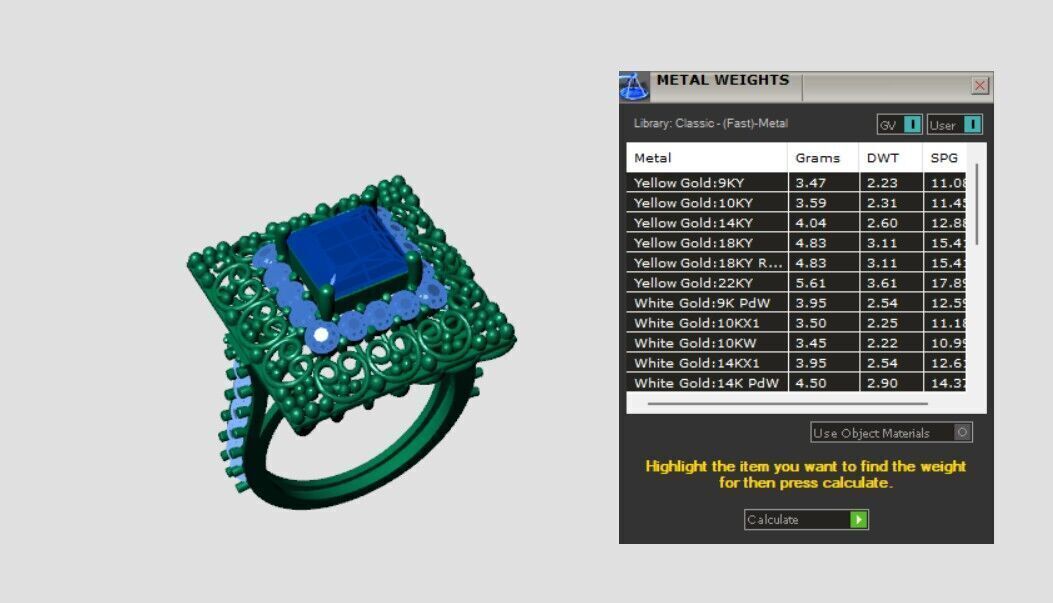Viewport: 1053px width, 603px height.
Task: Select the Yellow Gold:22KY row
Action: 796,283
